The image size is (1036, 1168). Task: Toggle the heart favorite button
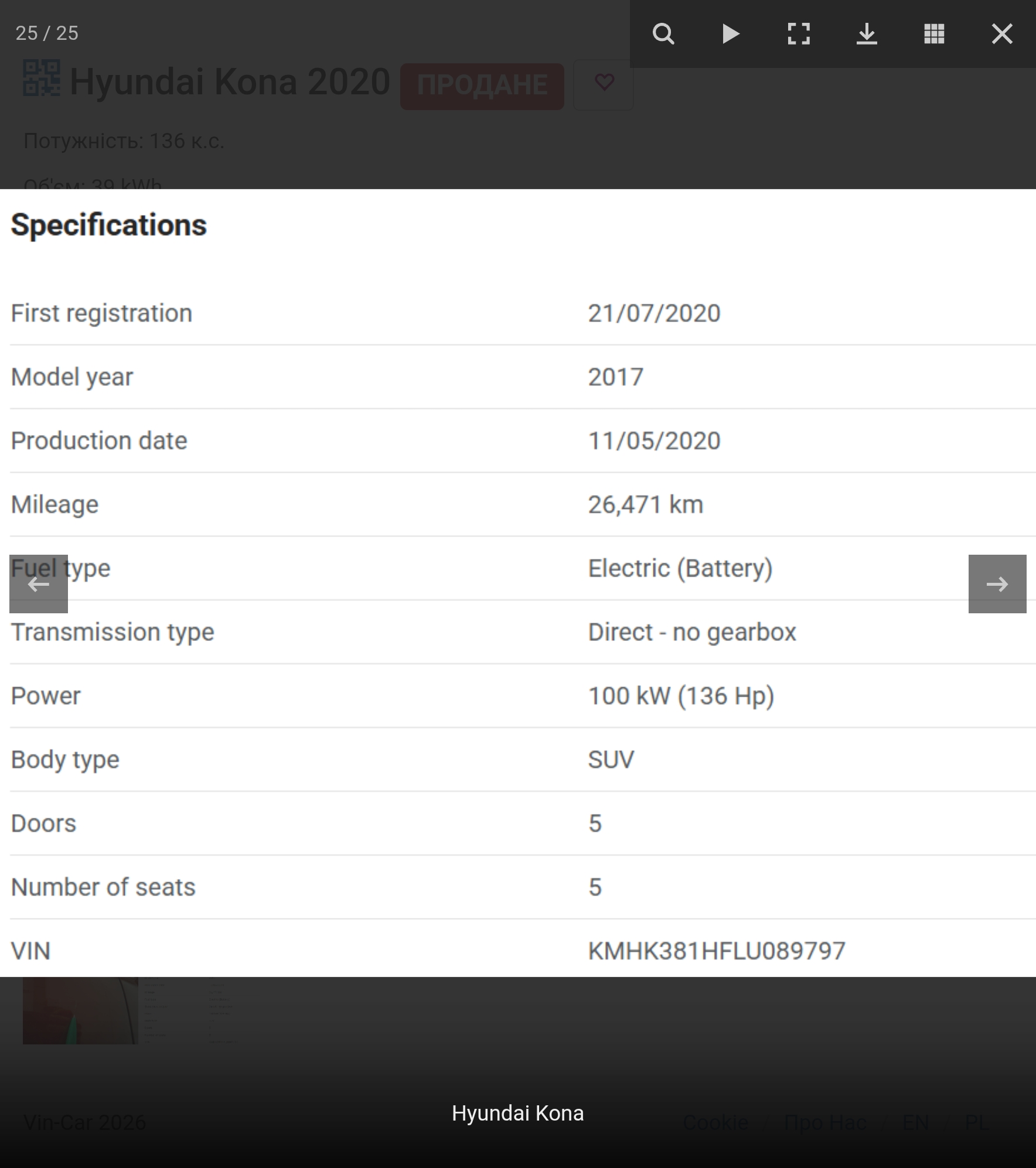click(x=604, y=83)
